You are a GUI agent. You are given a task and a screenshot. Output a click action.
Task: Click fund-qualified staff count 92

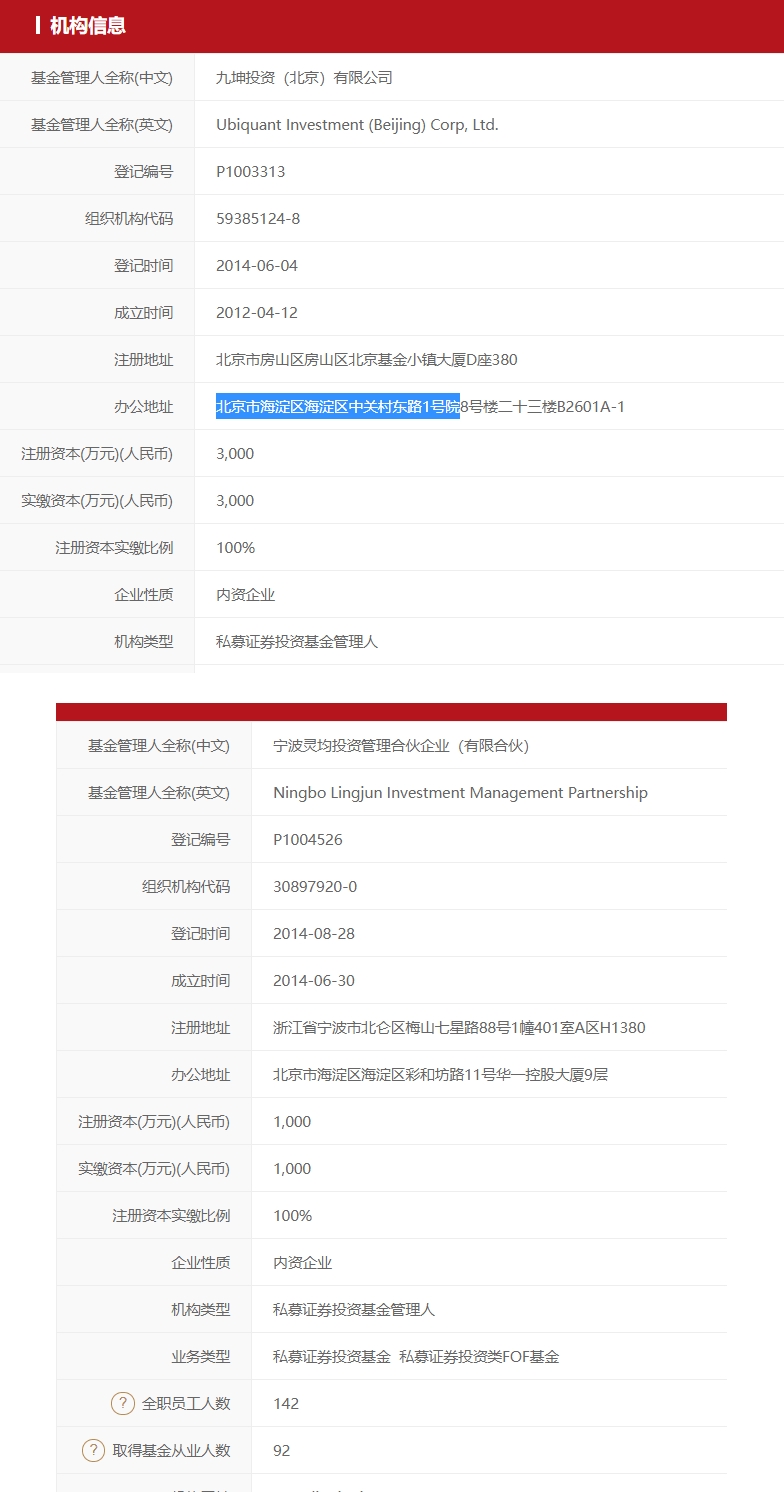282,1450
